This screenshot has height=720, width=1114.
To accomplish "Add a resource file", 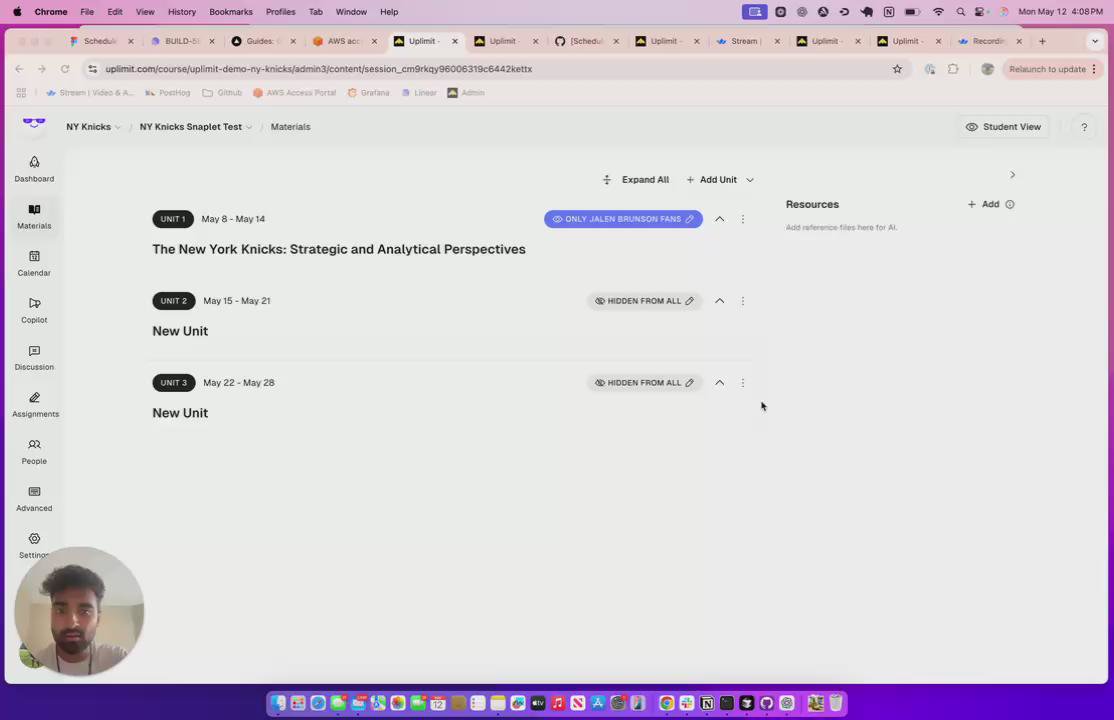I will (983, 204).
